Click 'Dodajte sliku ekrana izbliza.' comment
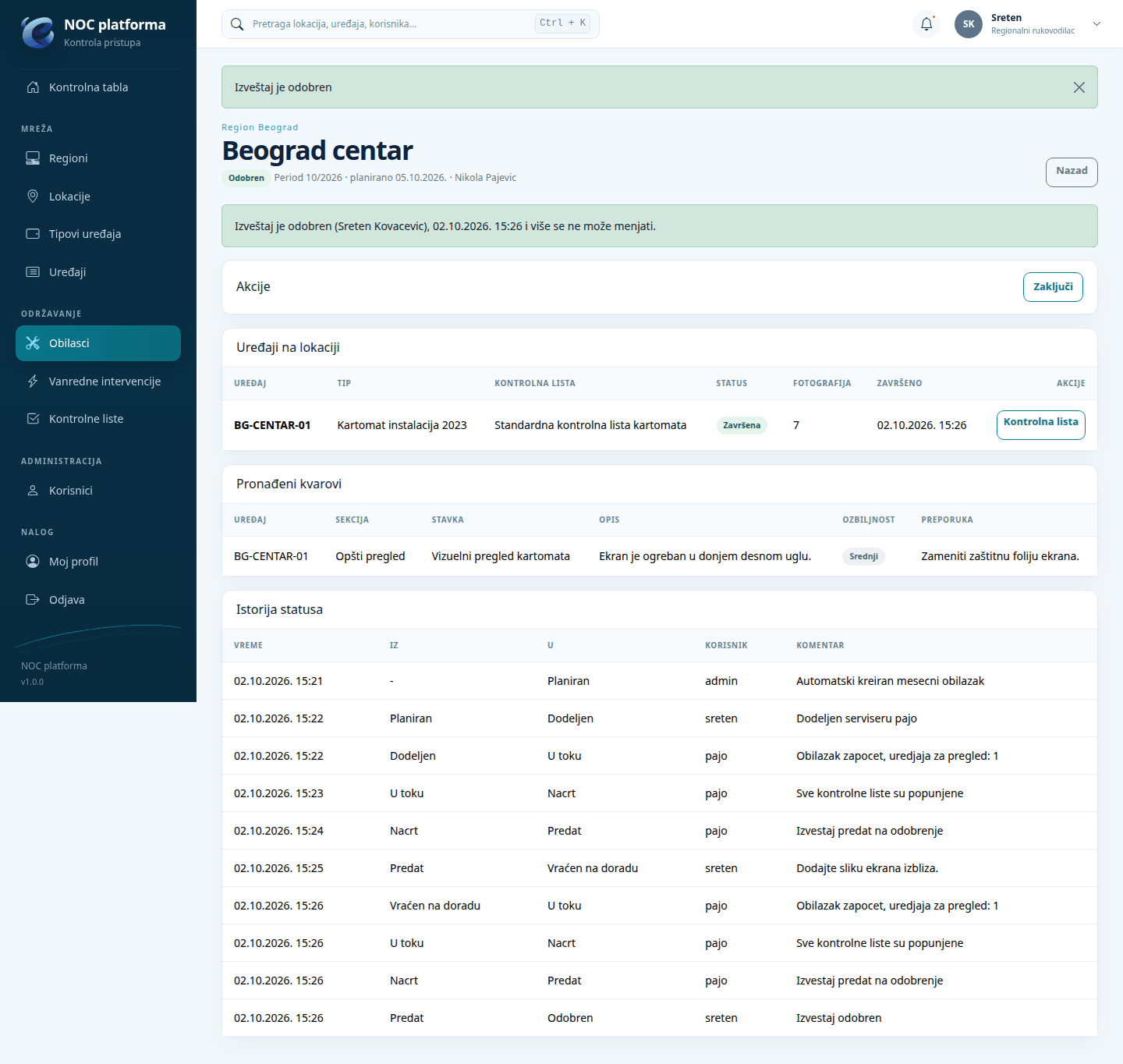The height and width of the screenshot is (1064, 1123). tap(867, 868)
